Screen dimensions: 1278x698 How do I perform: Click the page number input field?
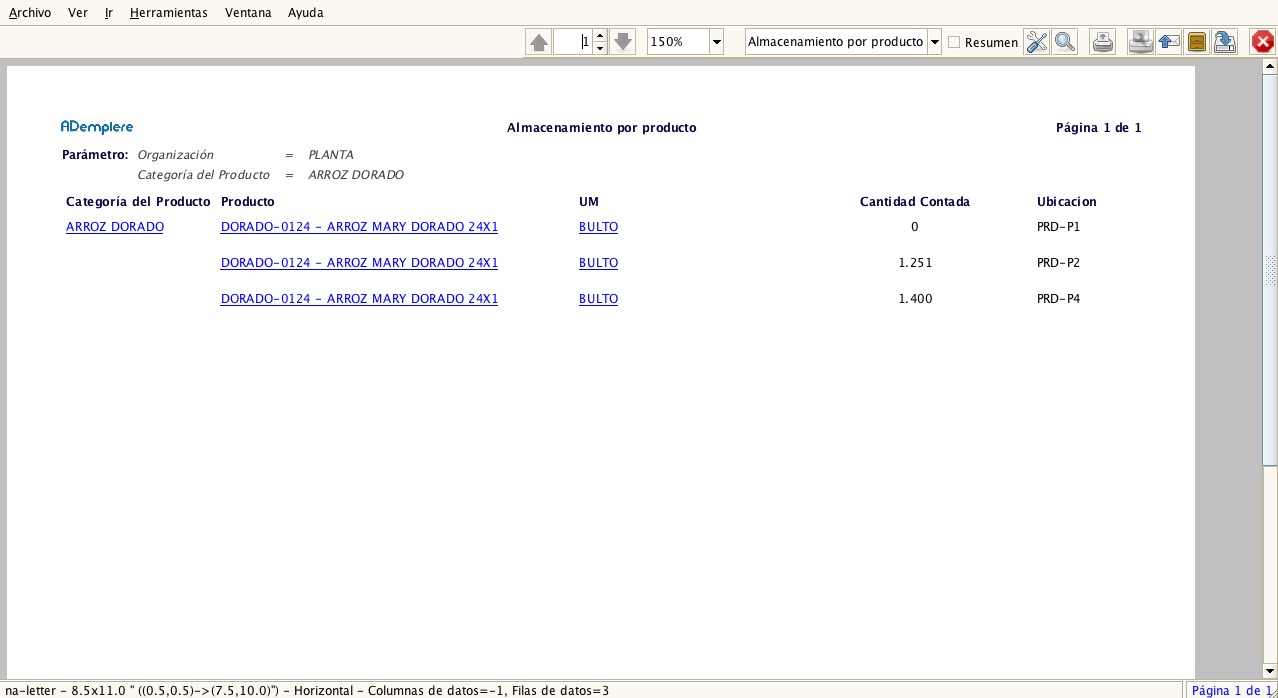573,42
